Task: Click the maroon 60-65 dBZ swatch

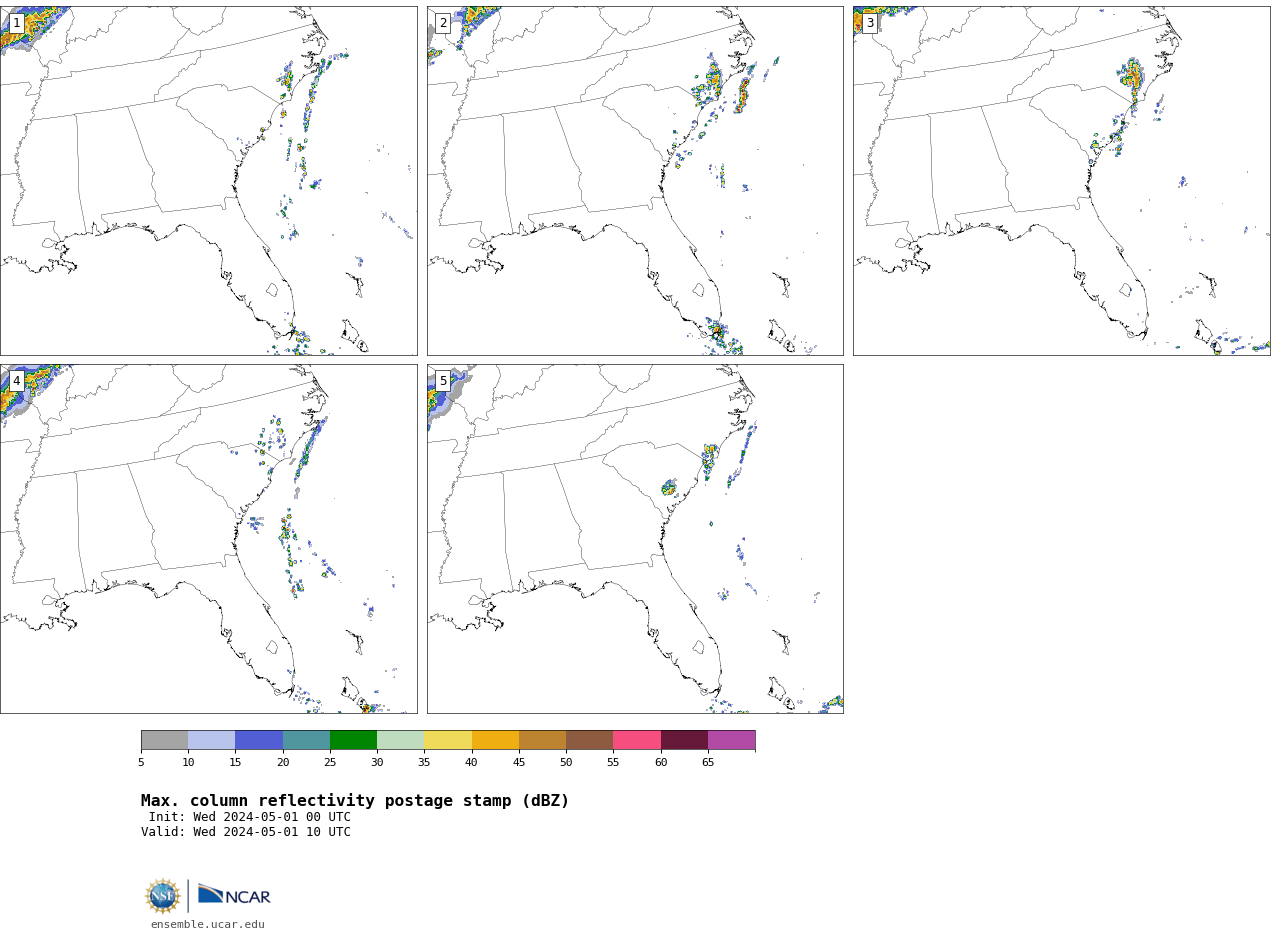Action: 684,740
